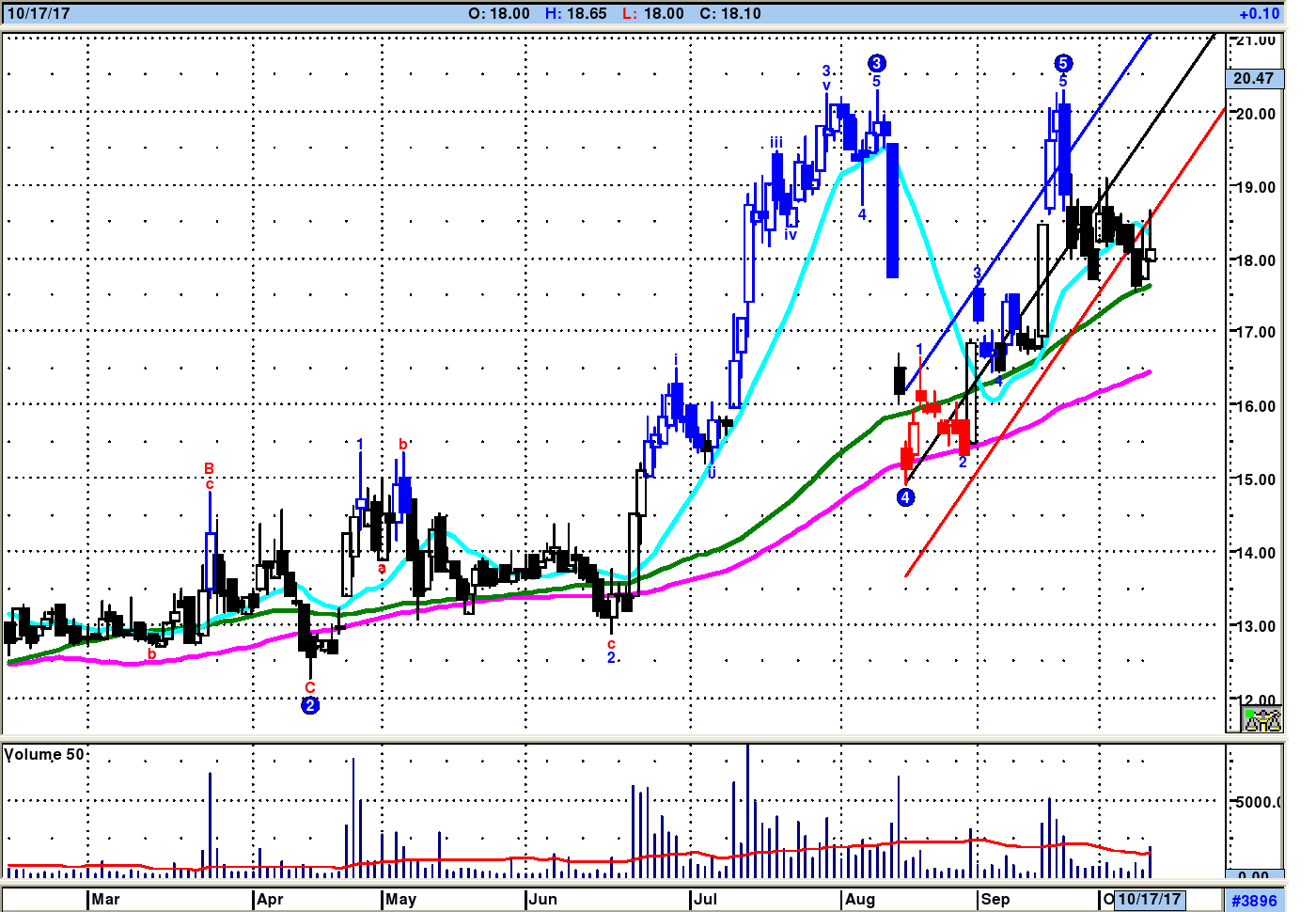The image size is (1316, 912).
Task: Click the #3896 chart number box
Action: tap(1255, 901)
